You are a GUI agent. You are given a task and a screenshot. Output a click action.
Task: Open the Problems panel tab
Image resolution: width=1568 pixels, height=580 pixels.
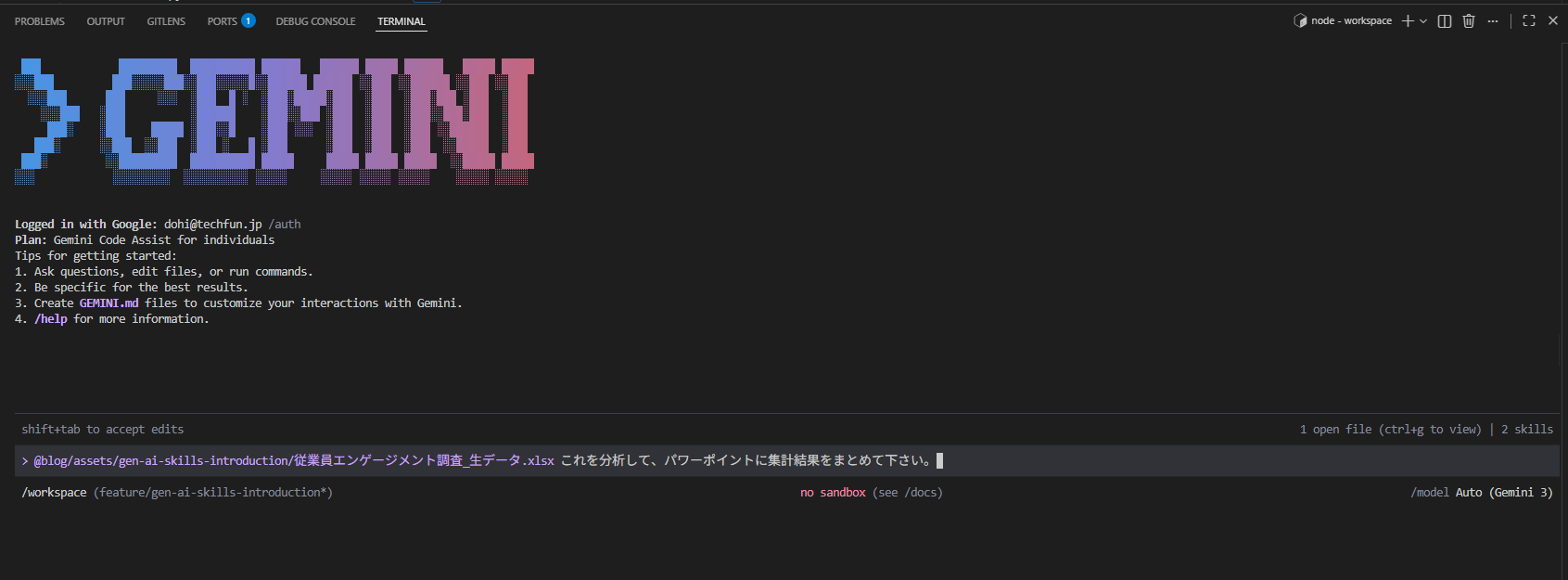40,21
